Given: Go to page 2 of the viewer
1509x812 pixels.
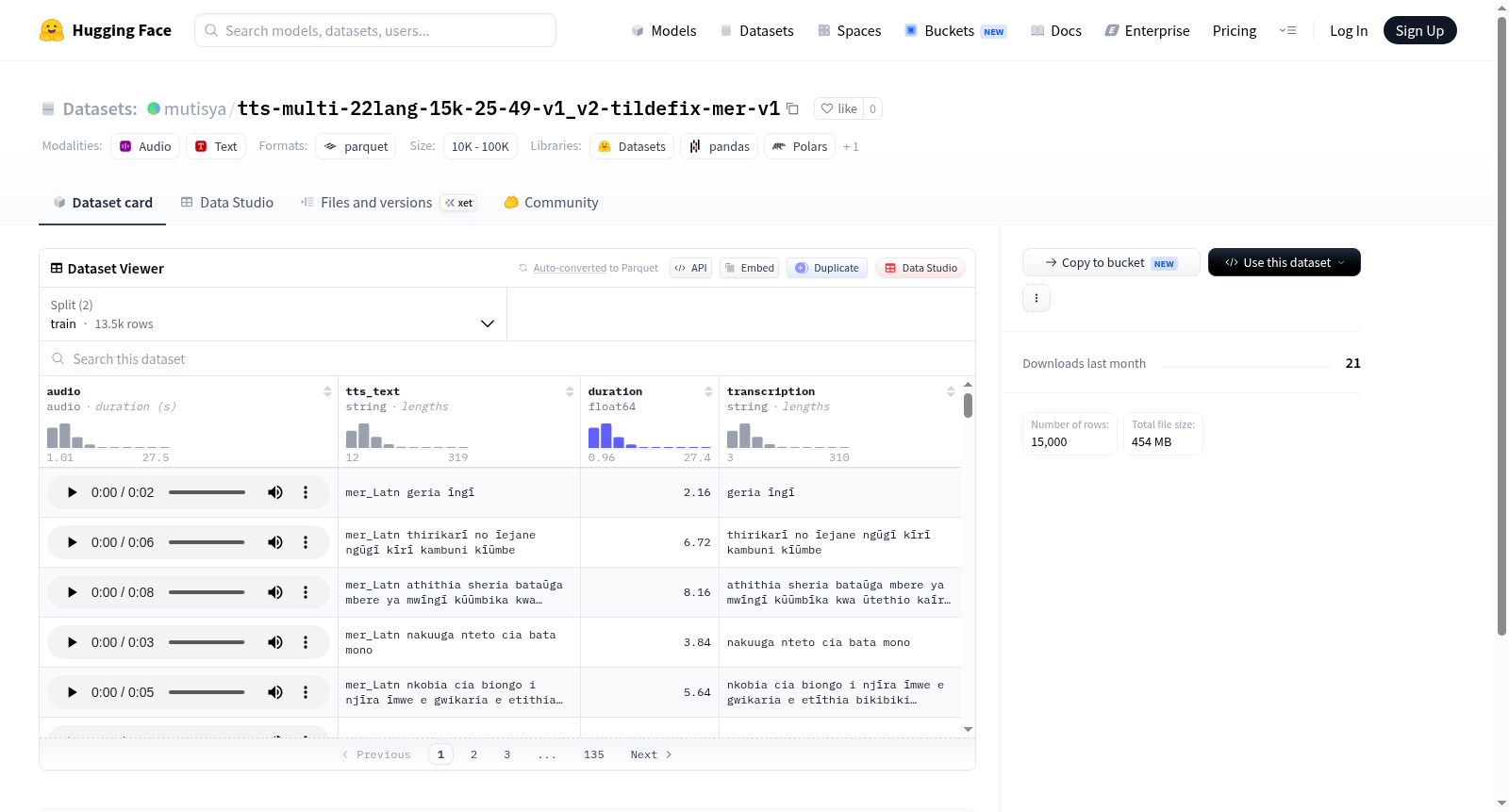Looking at the screenshot, I should pos(473,754).
